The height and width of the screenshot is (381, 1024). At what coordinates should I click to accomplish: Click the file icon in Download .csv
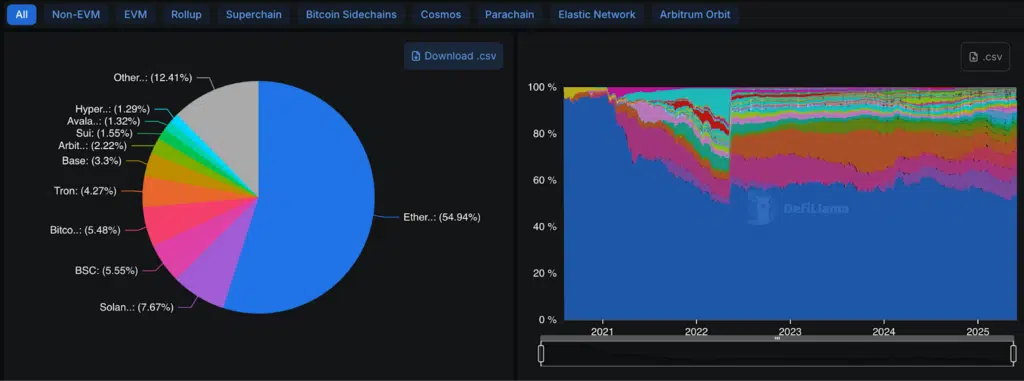pyautogui.click(x=415, y=56)
